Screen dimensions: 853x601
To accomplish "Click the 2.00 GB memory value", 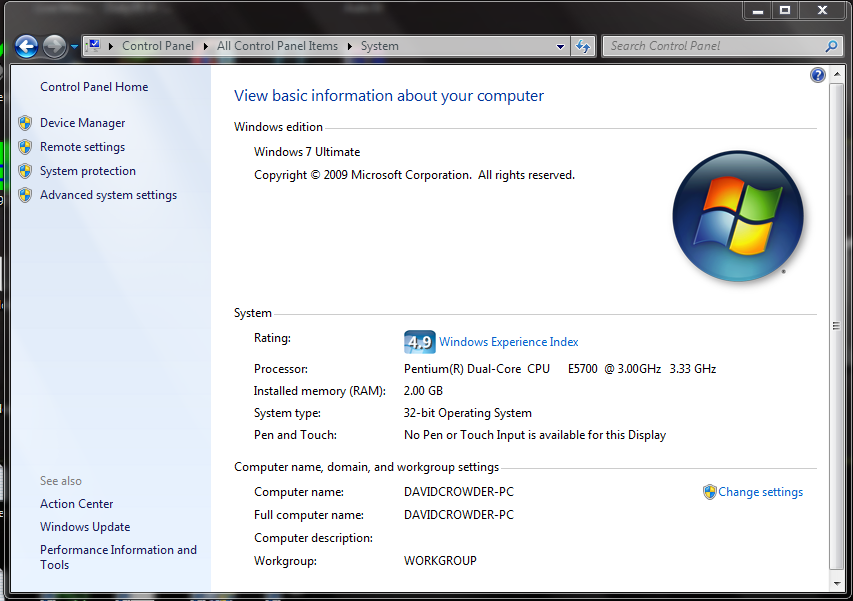I will point(423,391).
